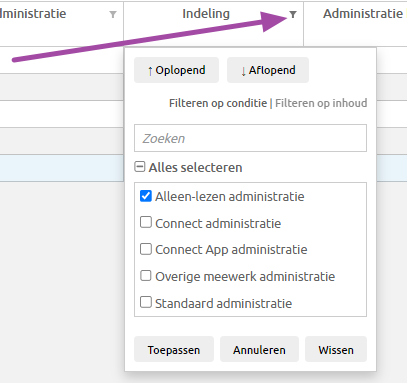Apply the filter with the Toepassen button

174,349
